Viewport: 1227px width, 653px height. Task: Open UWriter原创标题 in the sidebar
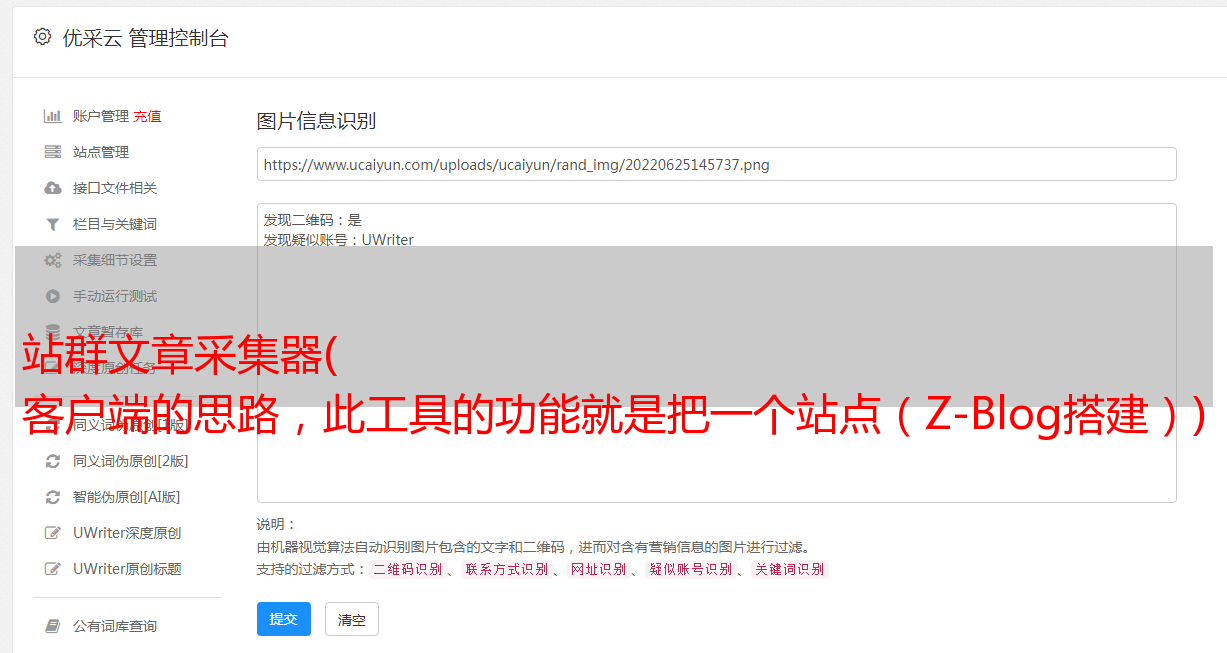pyautogui.click(x=127, y=569)
